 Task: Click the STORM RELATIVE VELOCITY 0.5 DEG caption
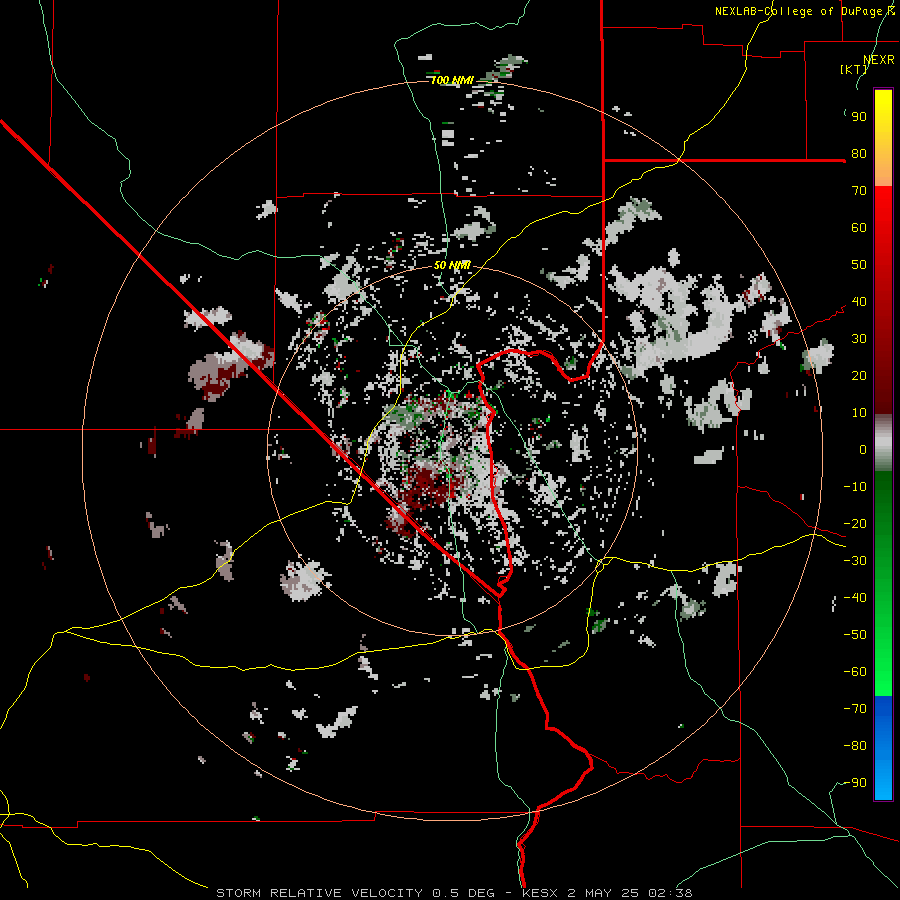pos(355,893)
